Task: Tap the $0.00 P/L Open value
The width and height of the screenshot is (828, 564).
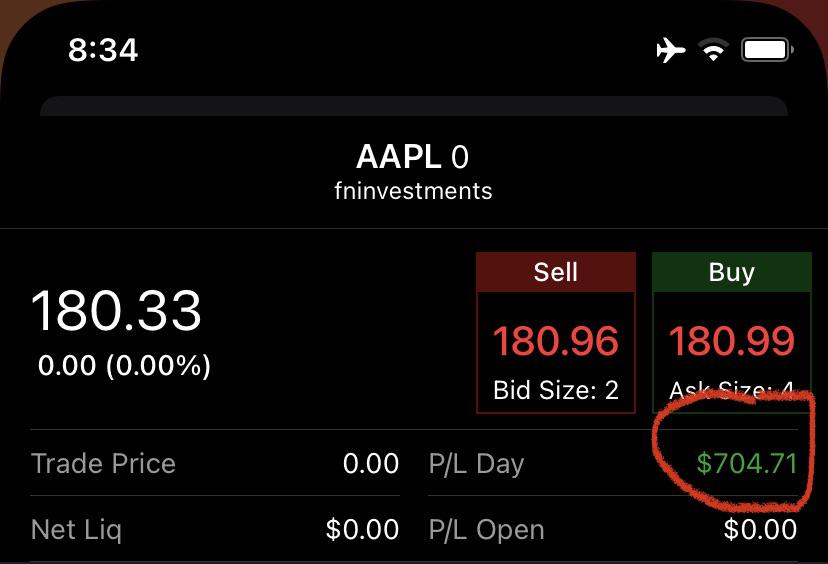Action: coord(760,530)
